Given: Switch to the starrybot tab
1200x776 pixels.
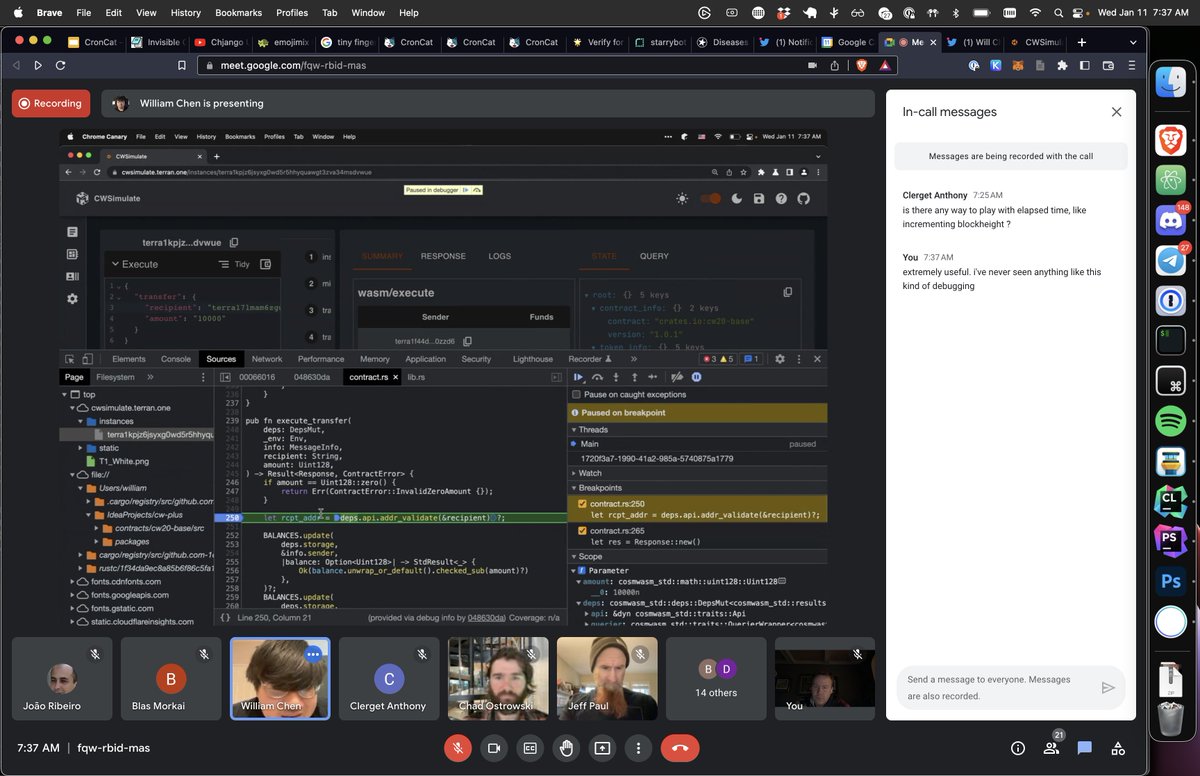Looking at the screenshot, I should [659, 42].
